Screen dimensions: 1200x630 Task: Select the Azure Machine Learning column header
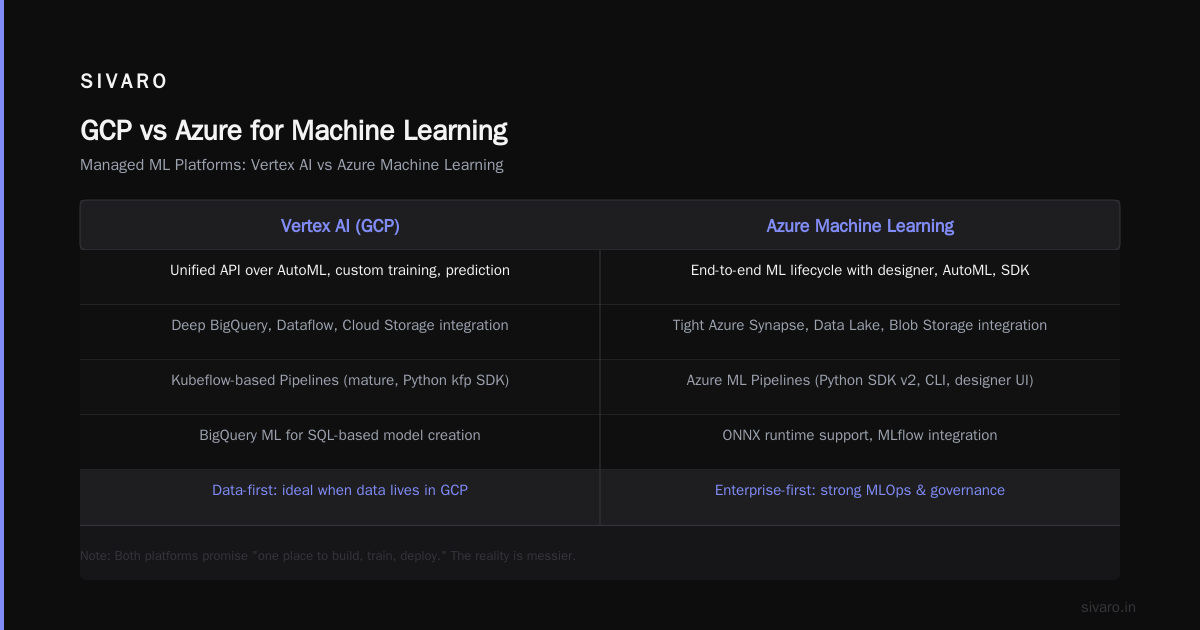coord(860,226)
